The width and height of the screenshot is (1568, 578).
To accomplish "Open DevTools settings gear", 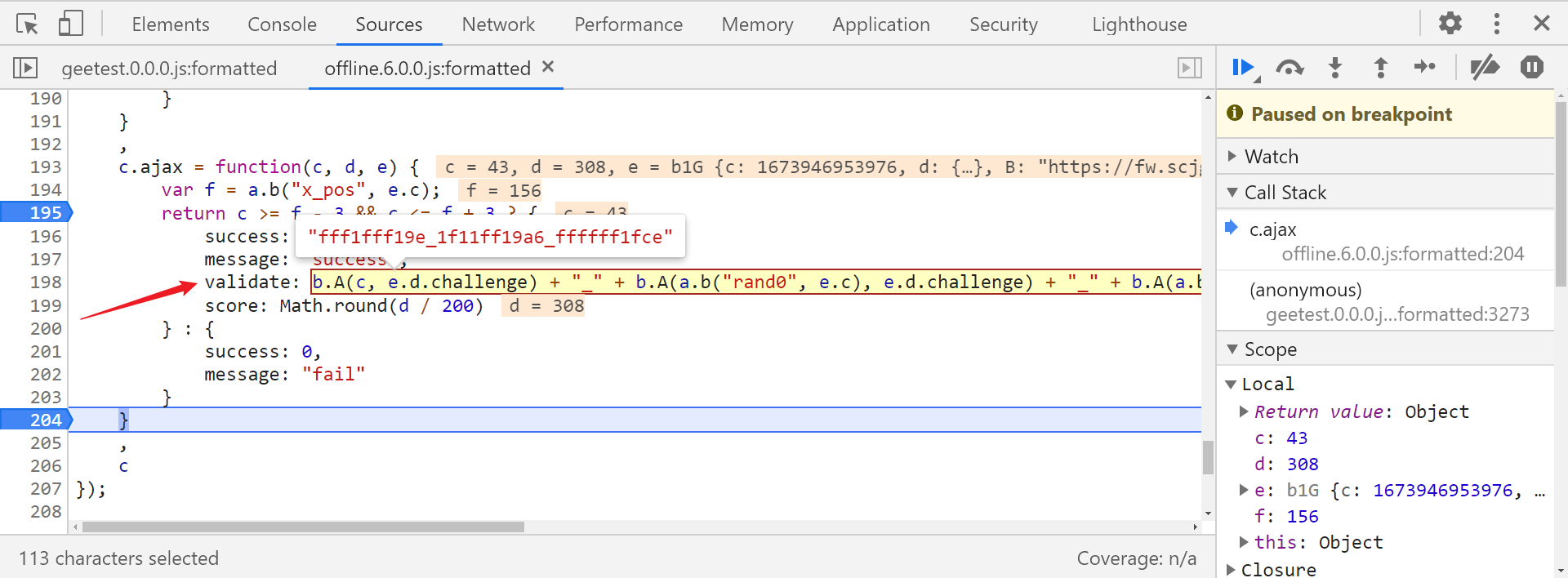I will (1450, 23).
